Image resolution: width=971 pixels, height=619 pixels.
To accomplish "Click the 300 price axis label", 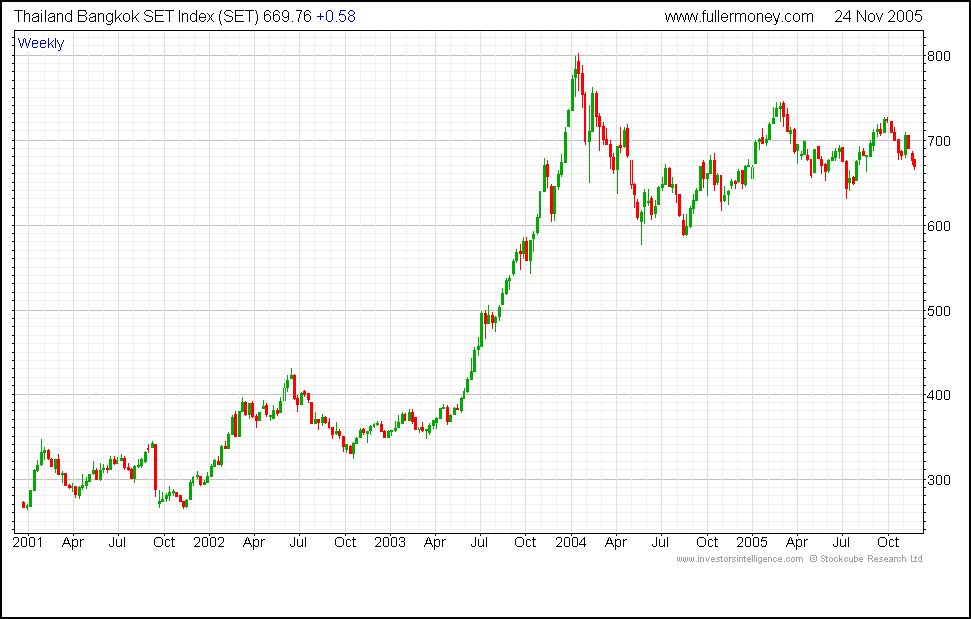I will pyautogui.click(x=942, y=480).
